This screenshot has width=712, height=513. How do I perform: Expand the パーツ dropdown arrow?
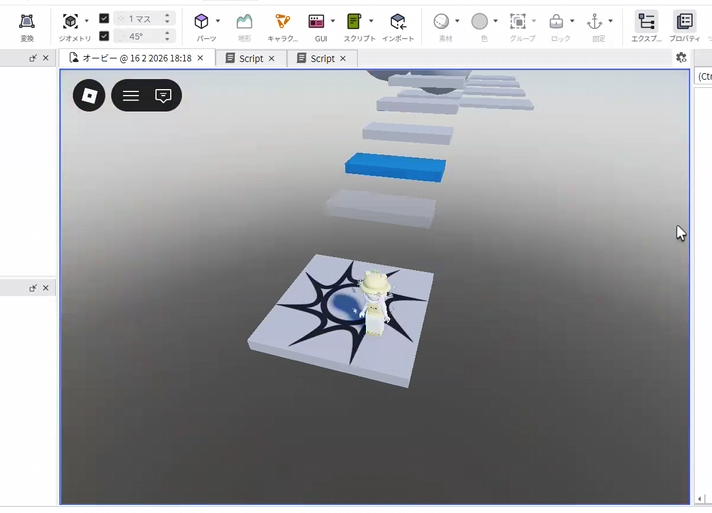[218, 21]
